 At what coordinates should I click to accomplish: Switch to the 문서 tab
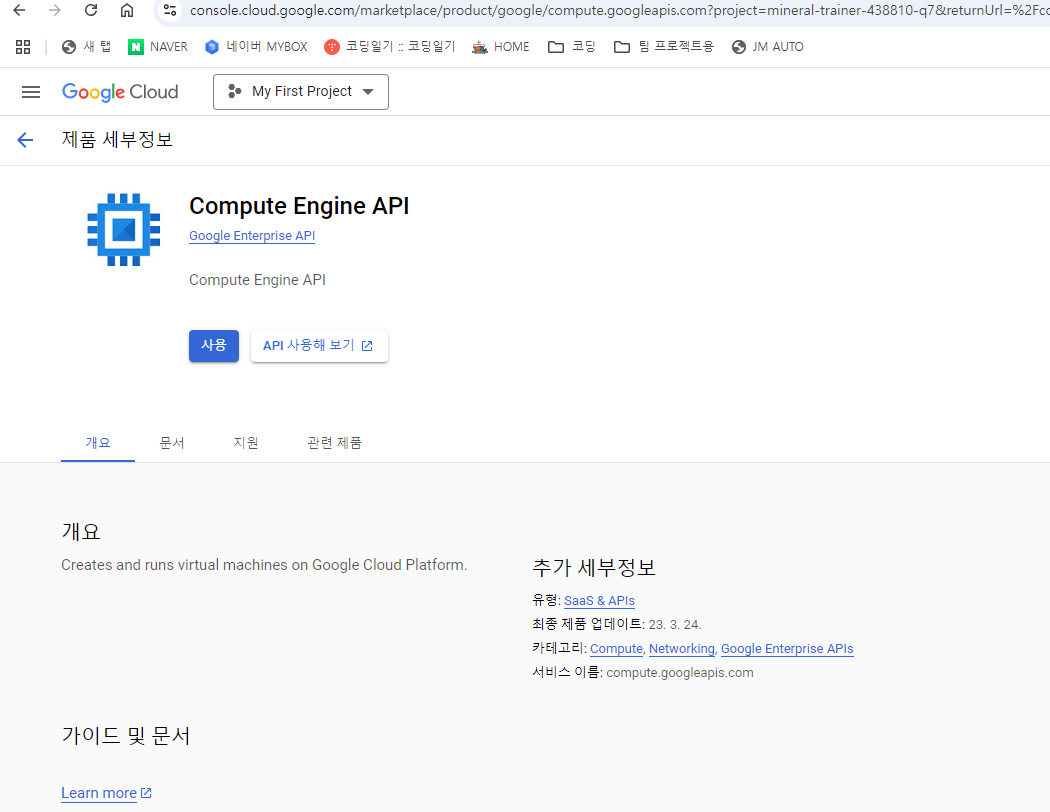[x=171, y=442]
